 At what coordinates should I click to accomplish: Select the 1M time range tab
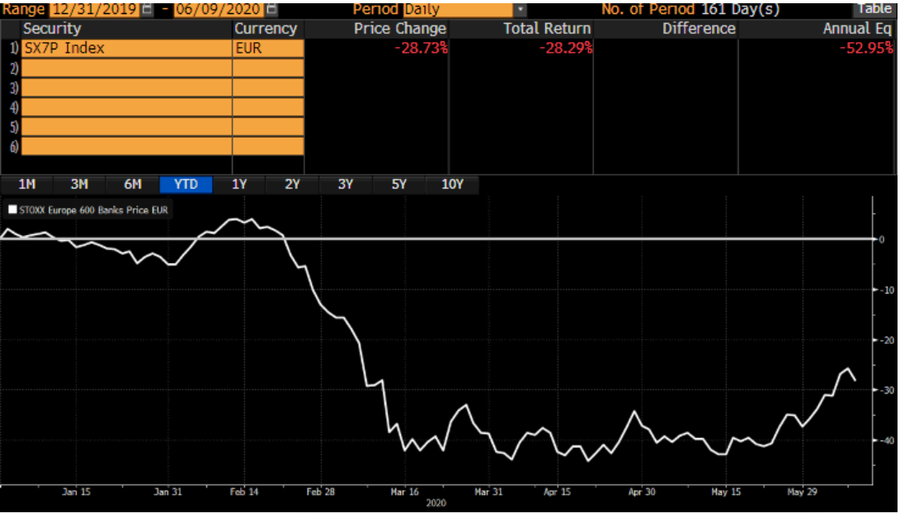pos(26,185)
